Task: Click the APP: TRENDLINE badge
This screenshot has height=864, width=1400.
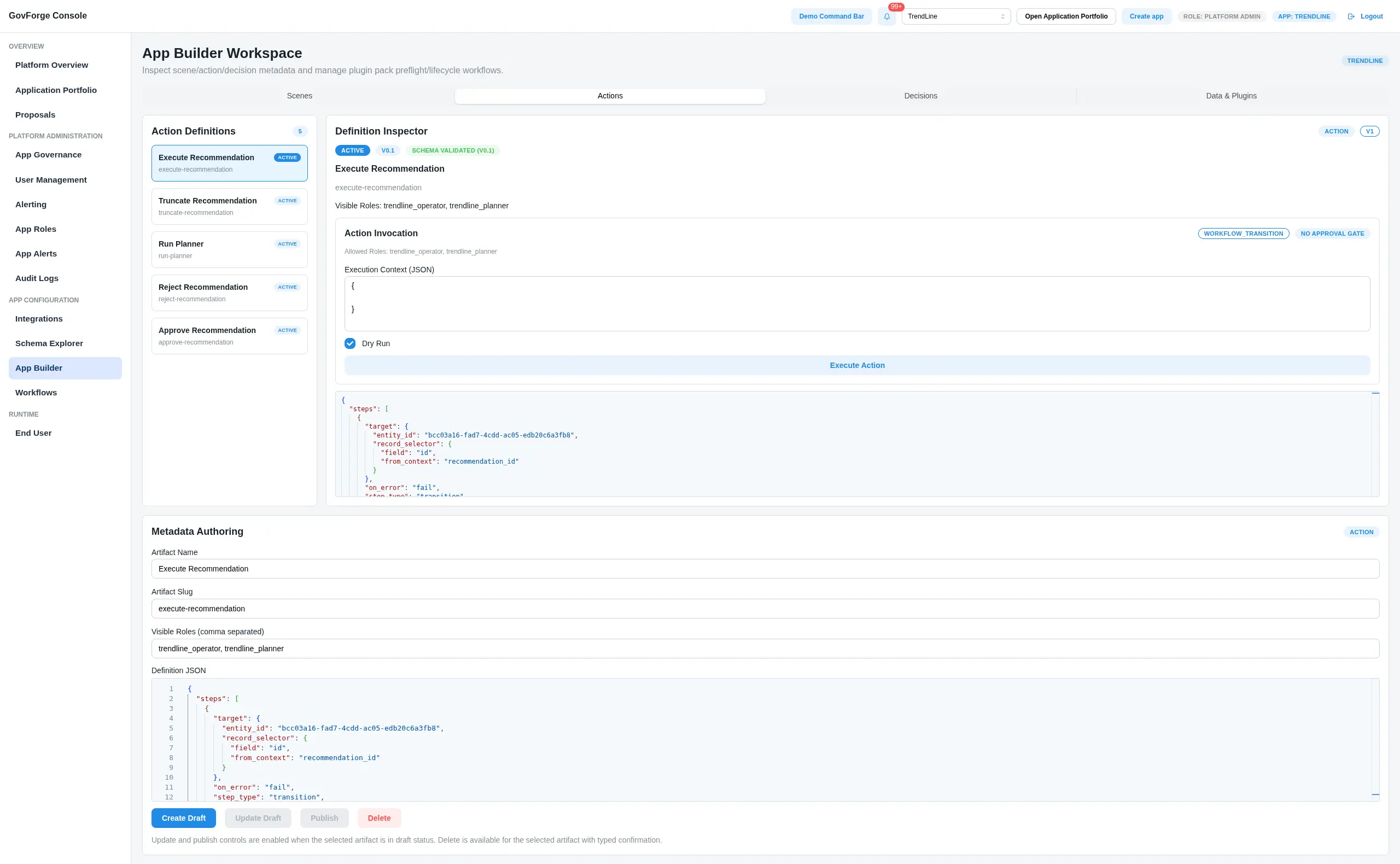Action: 1304,16
